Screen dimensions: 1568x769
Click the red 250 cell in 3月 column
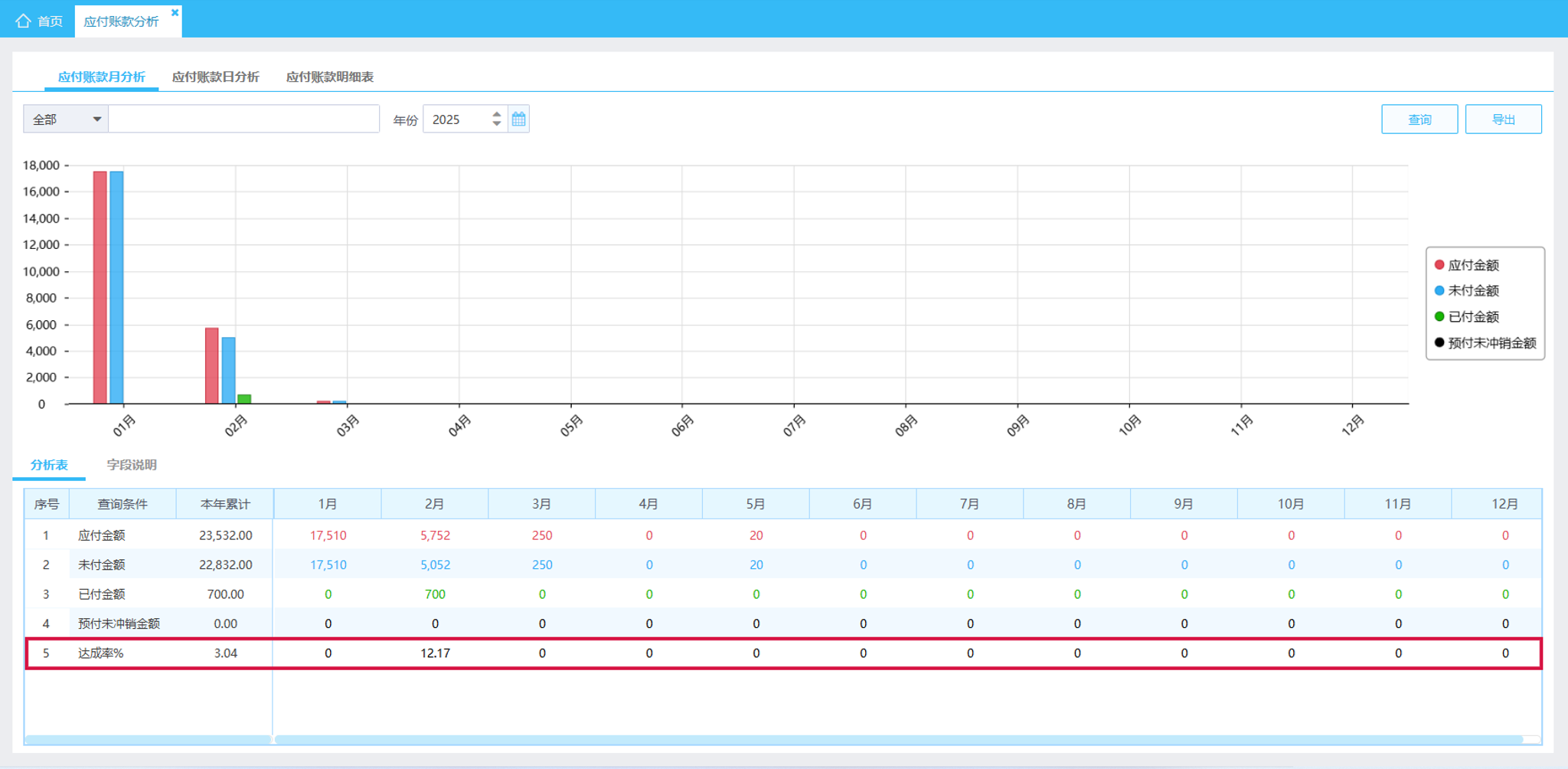coord(542,535)
